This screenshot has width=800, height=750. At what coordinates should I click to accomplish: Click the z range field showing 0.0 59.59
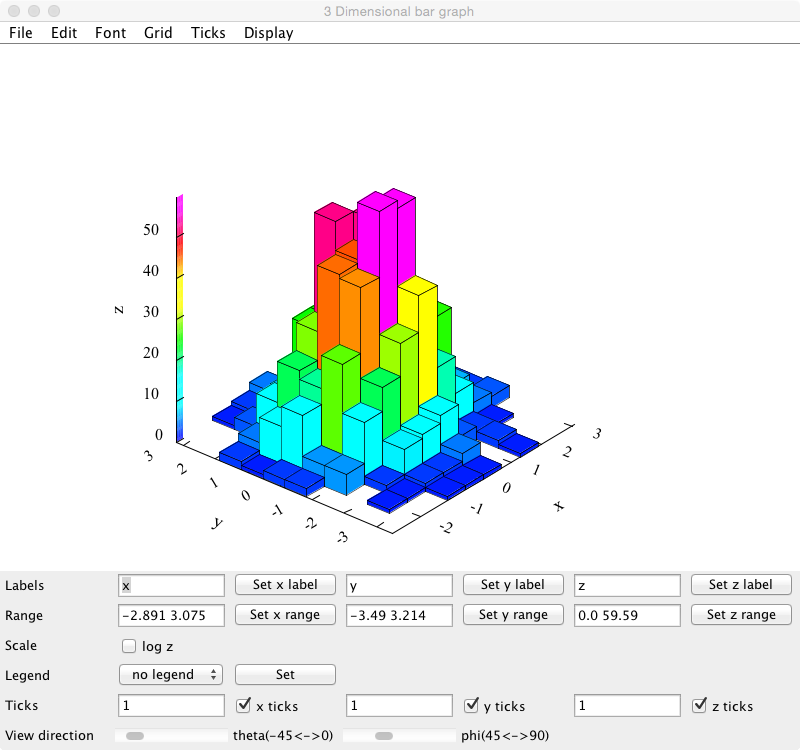pyautogui.click(x=627, y=615)
